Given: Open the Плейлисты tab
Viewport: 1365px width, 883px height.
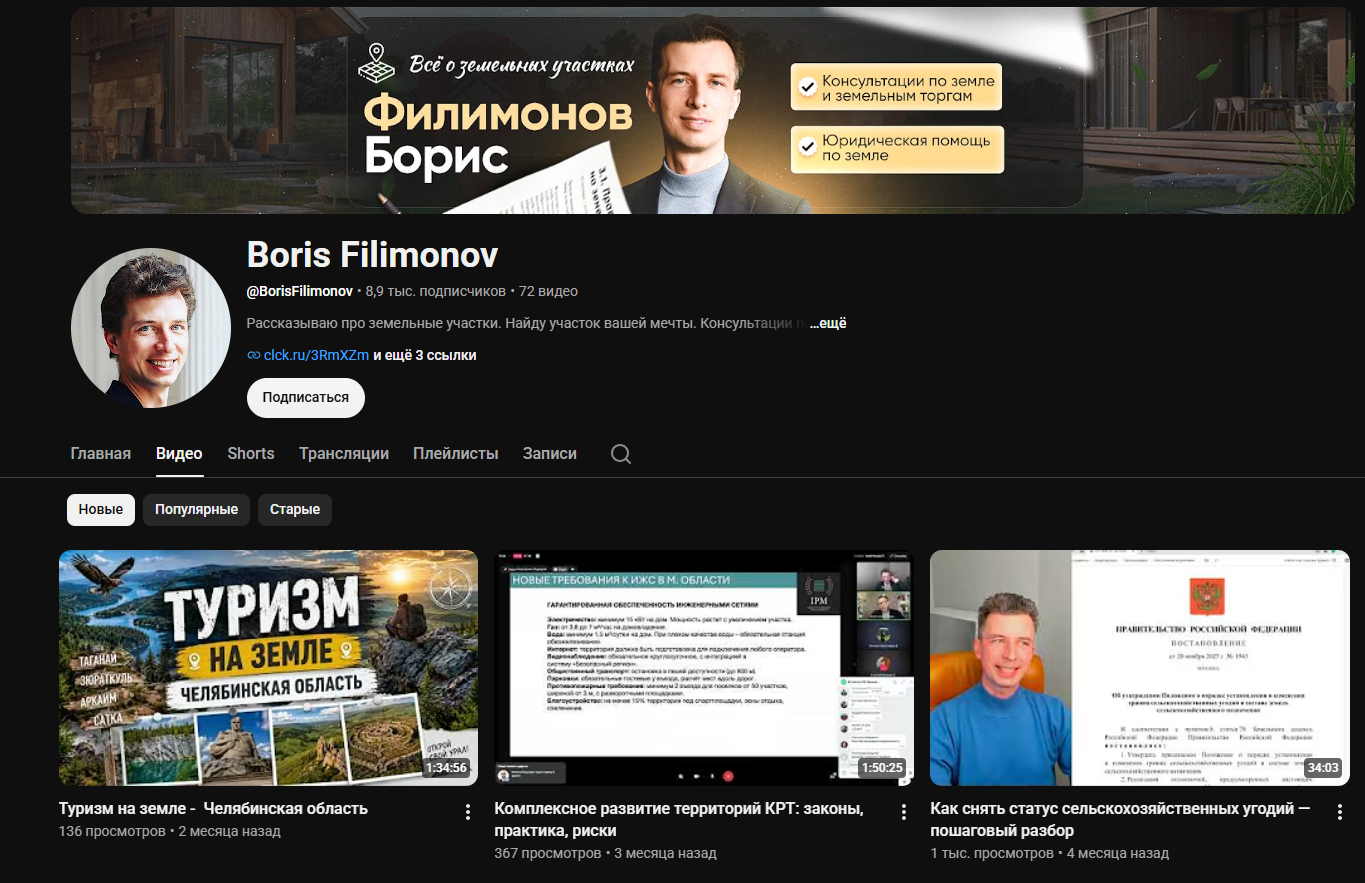Looking at the screenshot, I should coord(456,453).
